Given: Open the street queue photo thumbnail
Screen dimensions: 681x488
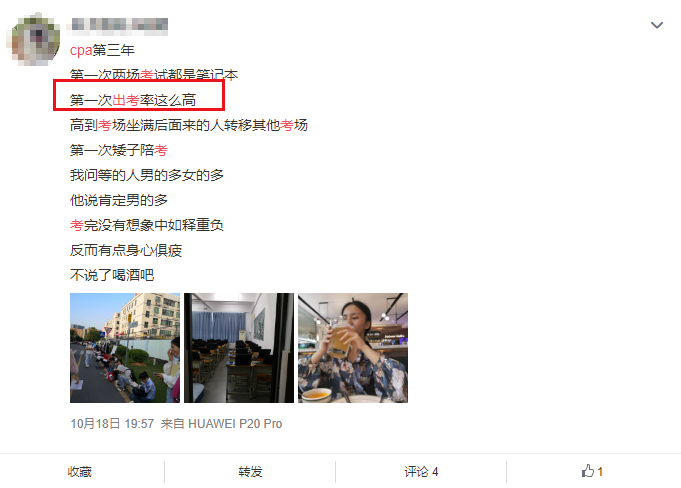Looking at the screenshot, I should click(x=125, y=348).
